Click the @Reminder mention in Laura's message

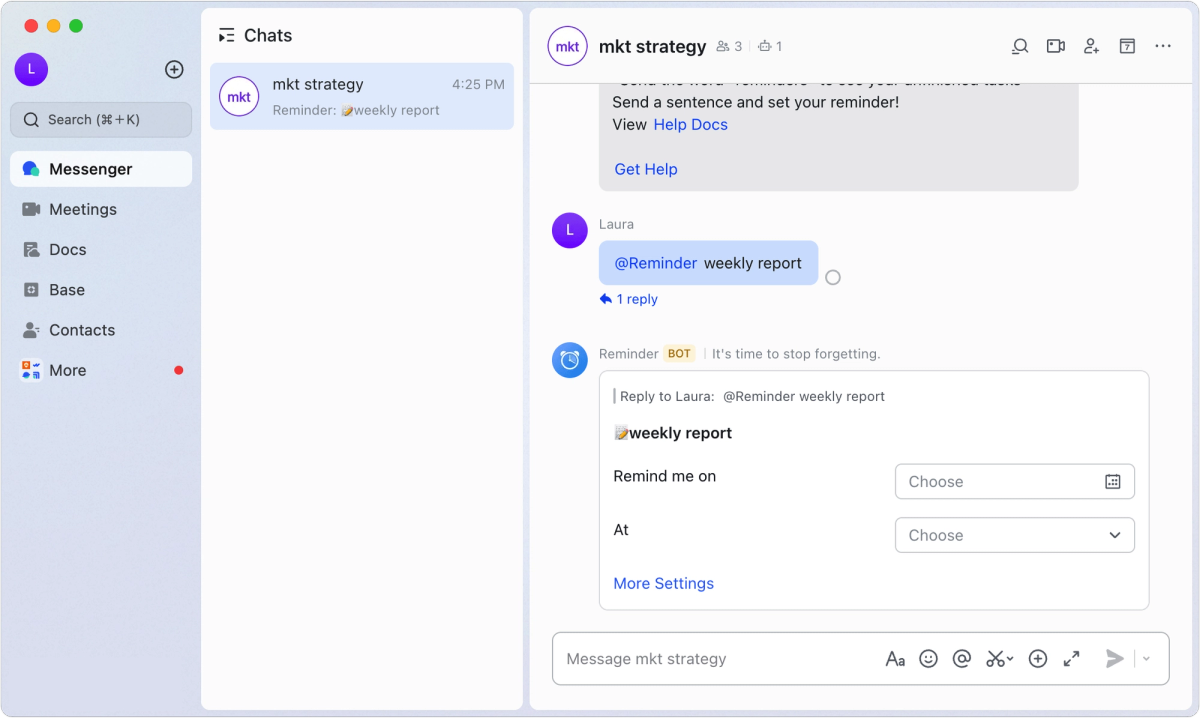pyautogui.click(x=656, y=263)
